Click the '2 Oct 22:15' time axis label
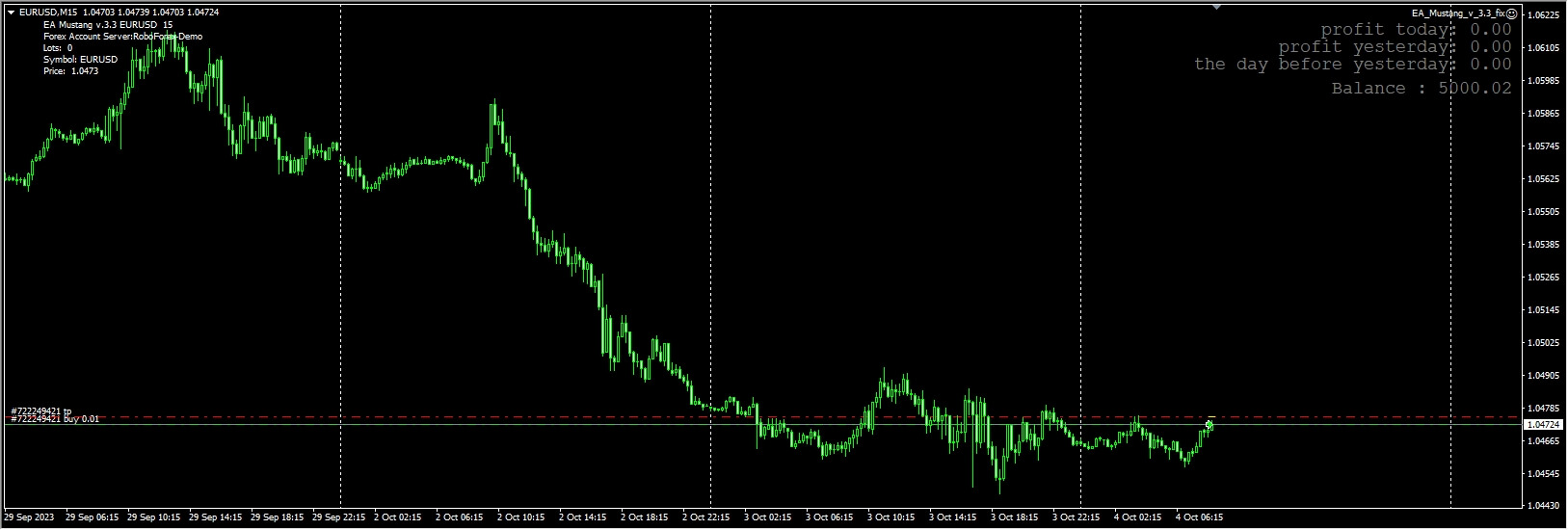 click(x=706, y=518)
